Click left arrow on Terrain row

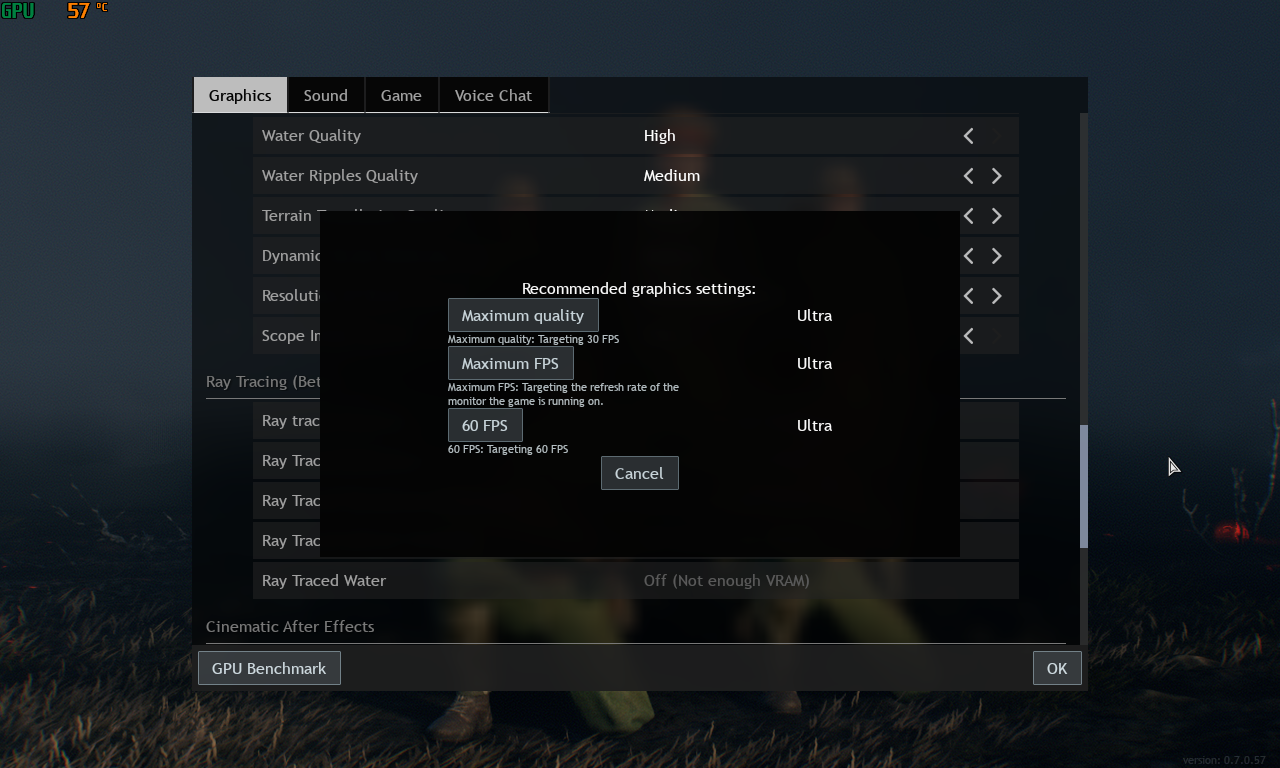pos(968,215)
